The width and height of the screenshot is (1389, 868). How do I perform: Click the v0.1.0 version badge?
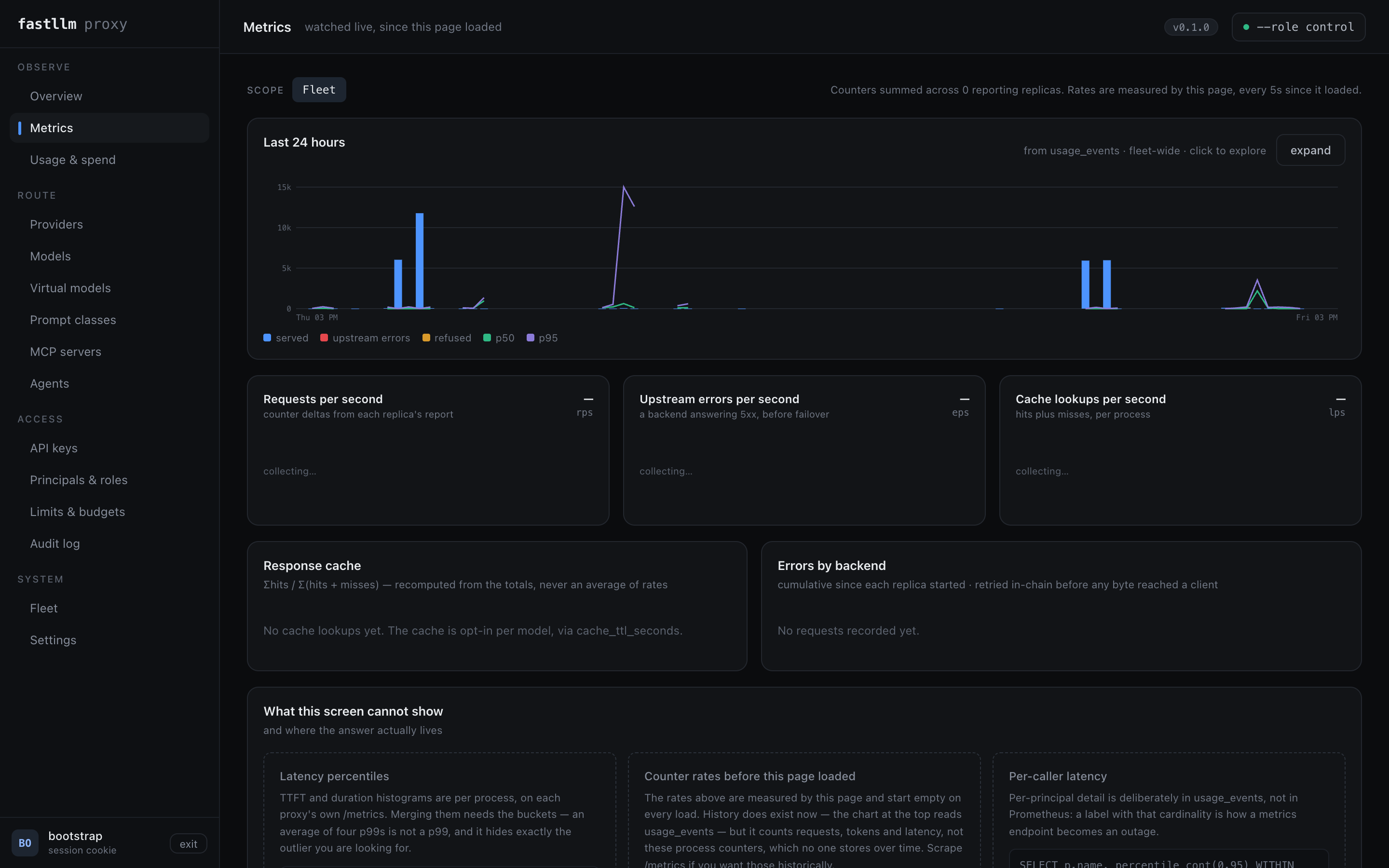coord(1191,27)
